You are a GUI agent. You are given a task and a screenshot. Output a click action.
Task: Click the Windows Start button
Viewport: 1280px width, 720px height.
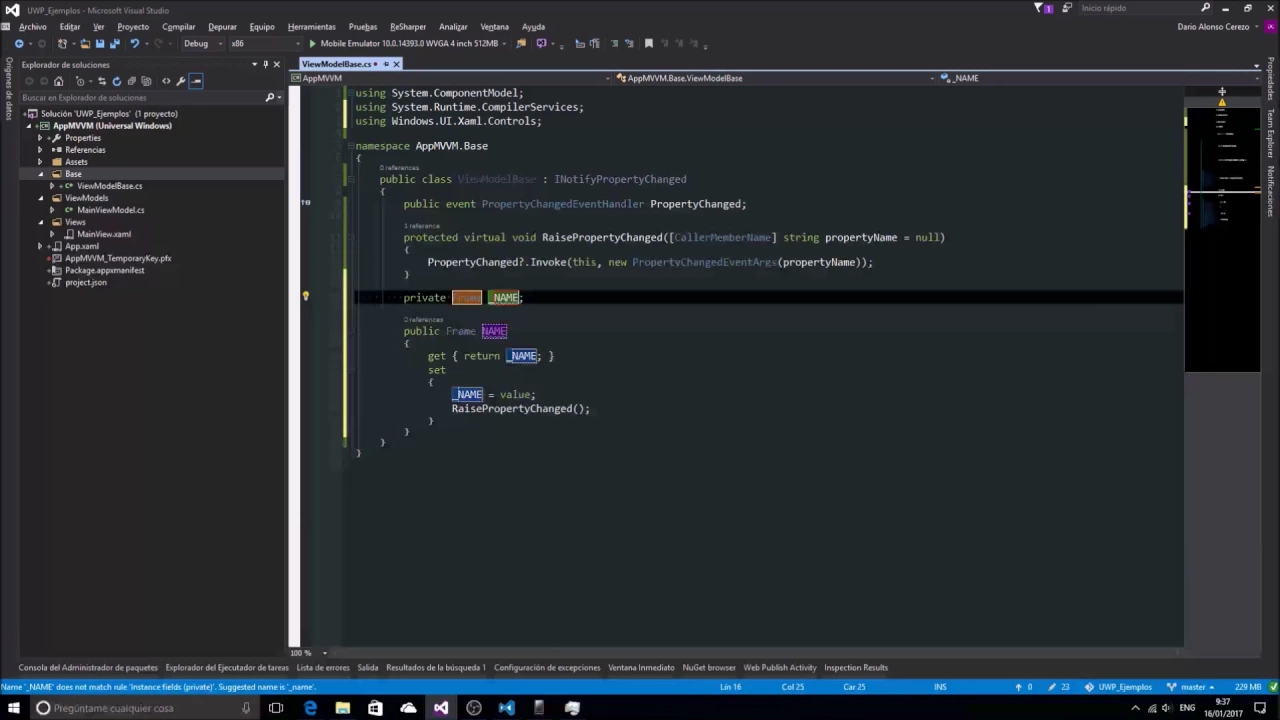(13, 708)
